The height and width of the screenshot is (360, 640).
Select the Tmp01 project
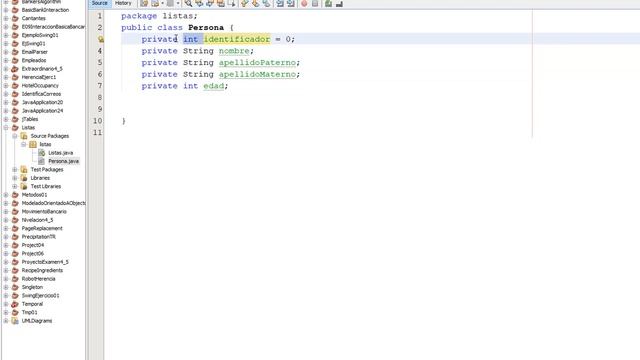point(29,312)
